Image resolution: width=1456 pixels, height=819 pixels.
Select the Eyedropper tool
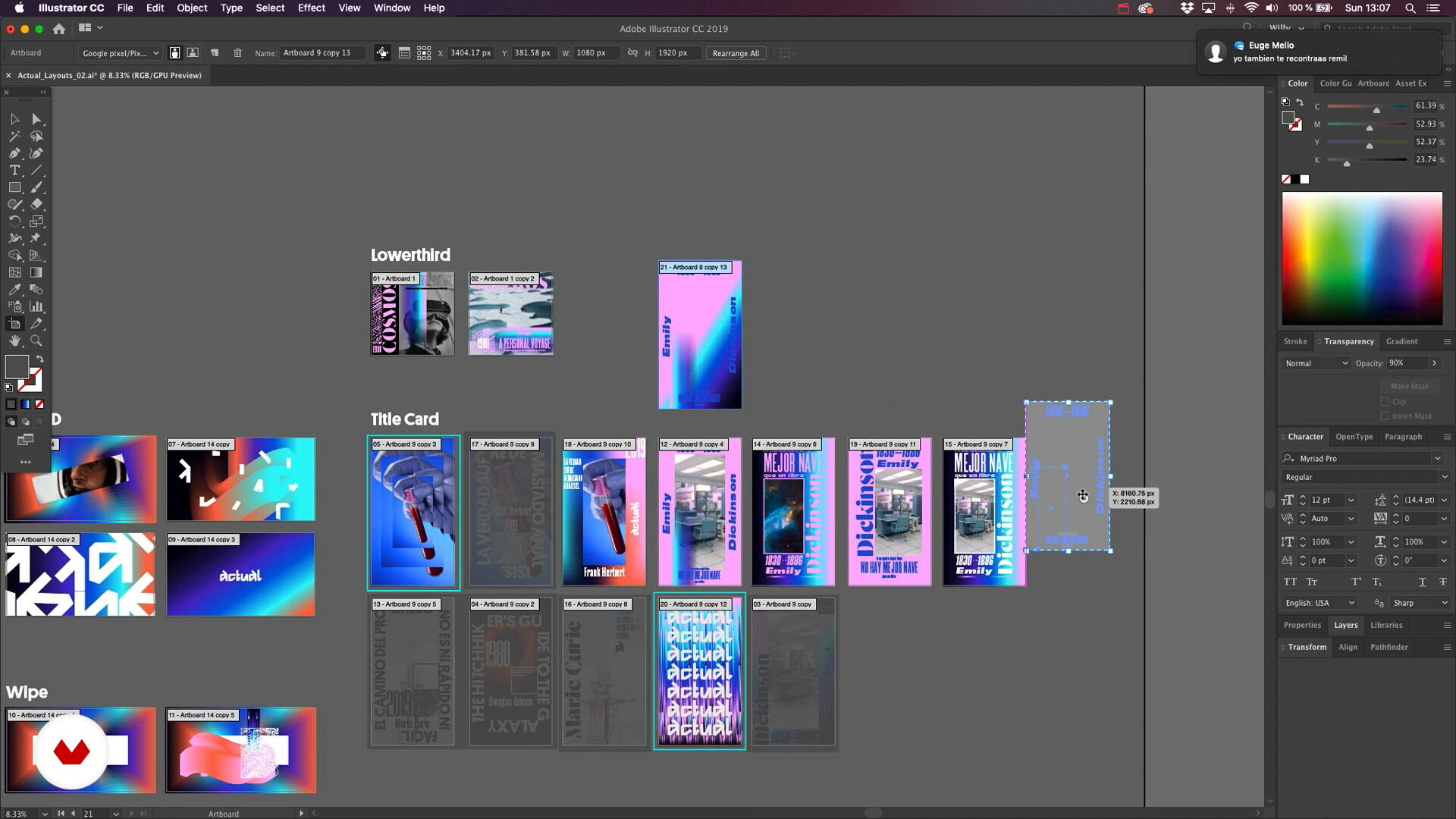14,290
